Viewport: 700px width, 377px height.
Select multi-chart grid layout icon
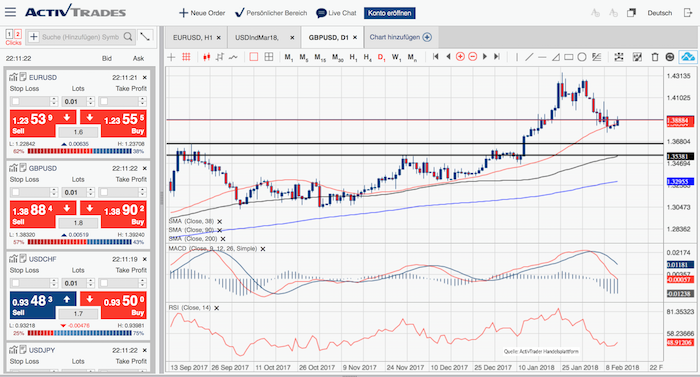tap(269, 57)
